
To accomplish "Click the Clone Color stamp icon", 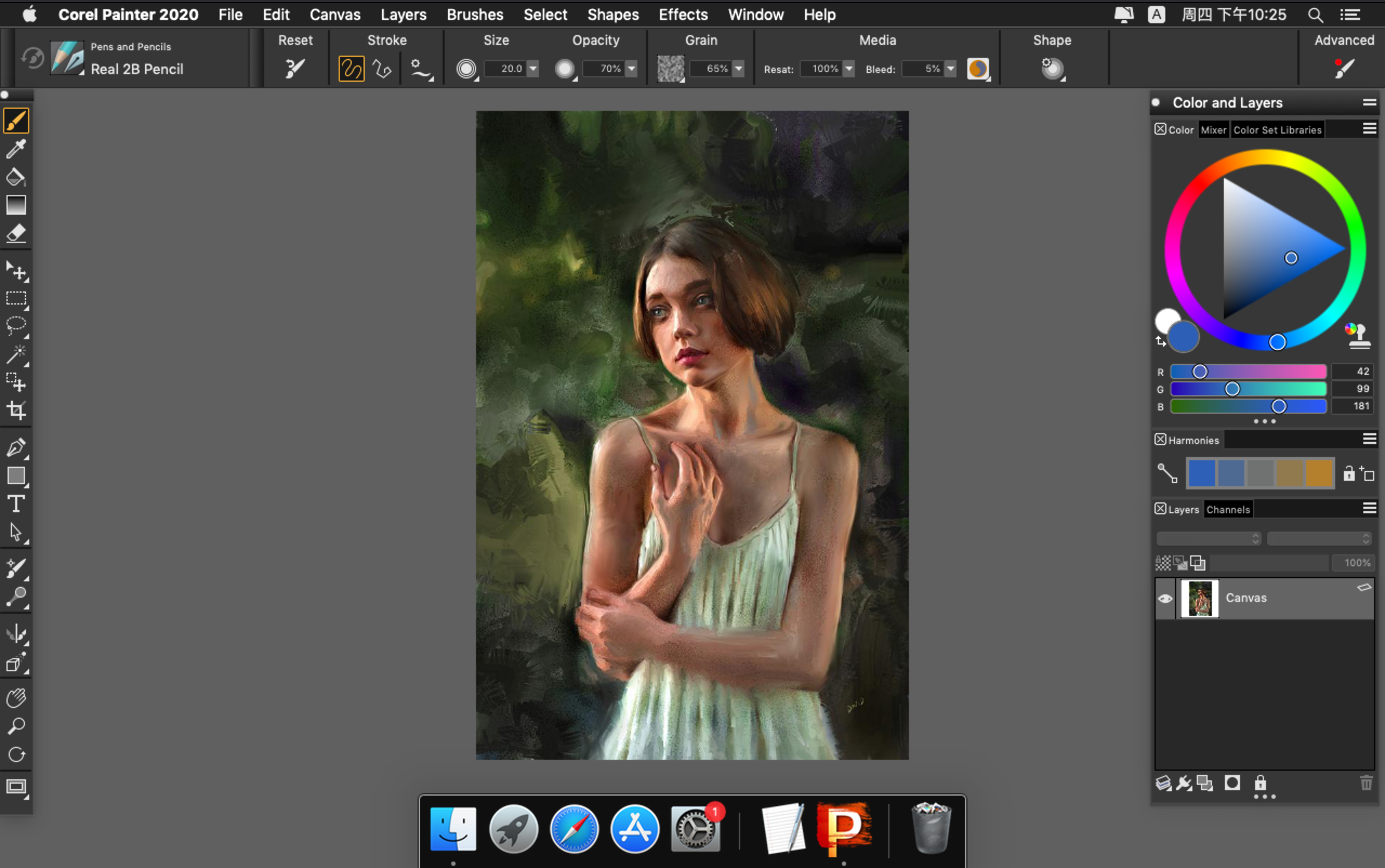I will 1358,336.
